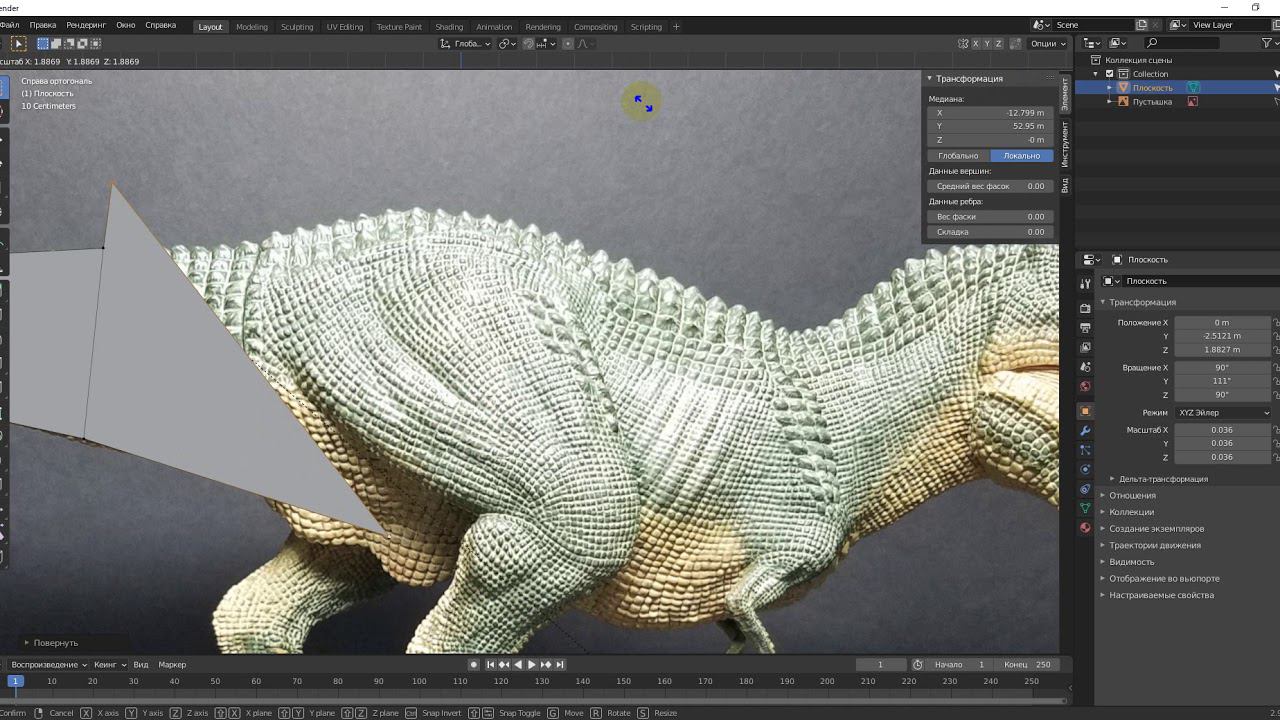Toggle X axis mirror in viewport header
This screenshot has width=1280, height=720.
[x=975, y=43]
